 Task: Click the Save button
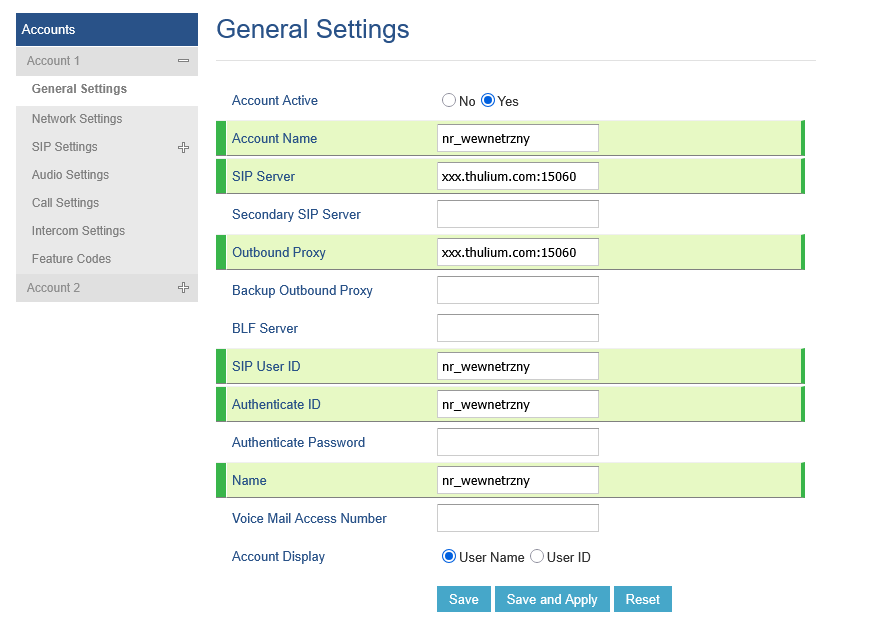463,599
